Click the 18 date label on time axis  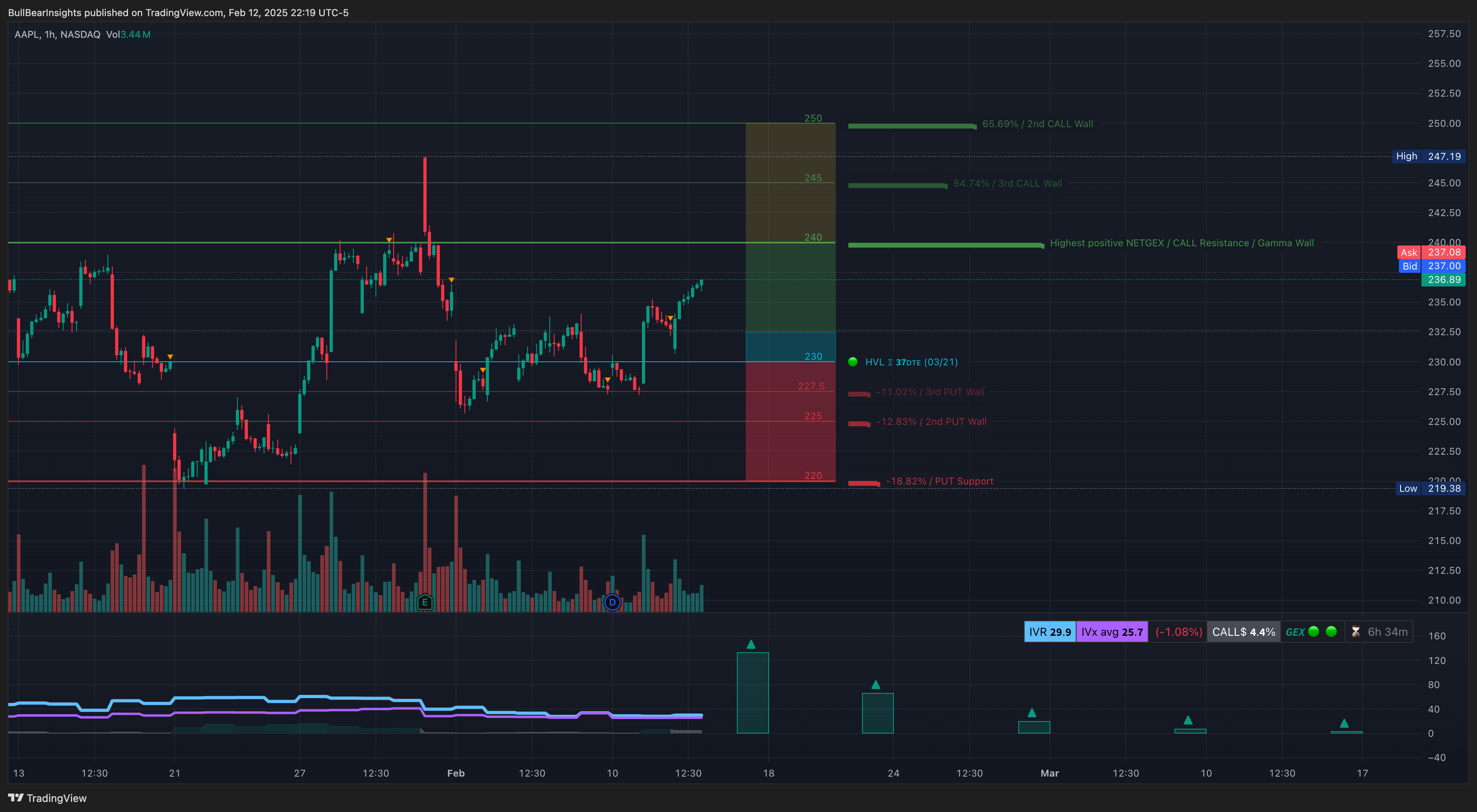pyautogui.click(x=769, y=773)
